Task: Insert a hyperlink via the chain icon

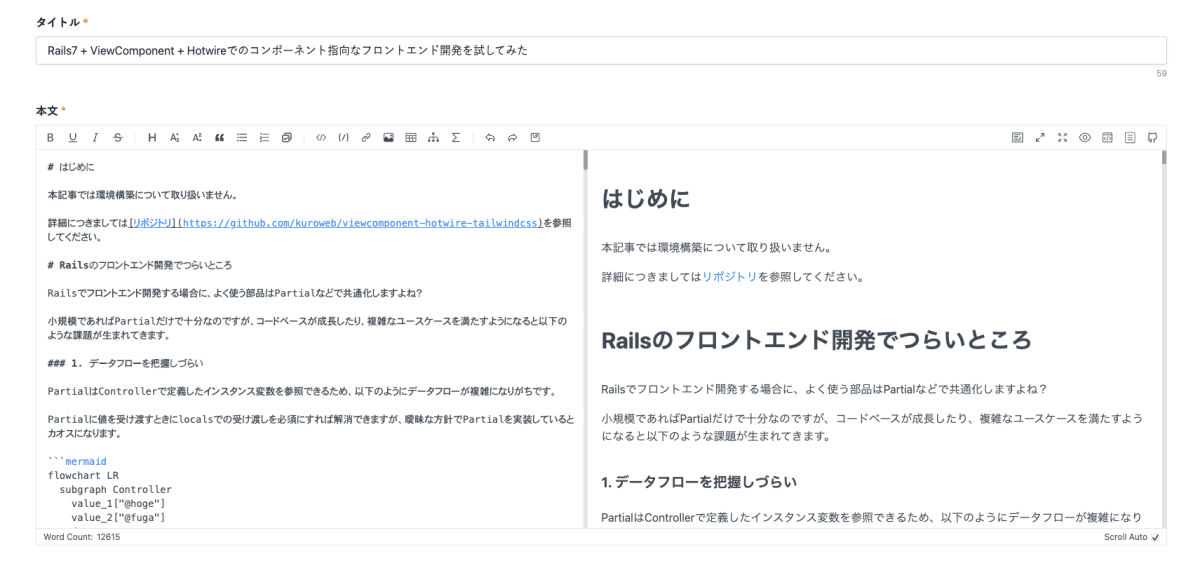Action: pyautogui.click(x=366, y=137)
